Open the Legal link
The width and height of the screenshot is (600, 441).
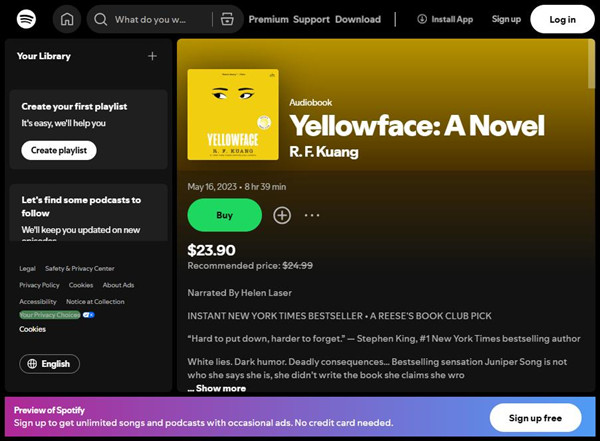28,268
